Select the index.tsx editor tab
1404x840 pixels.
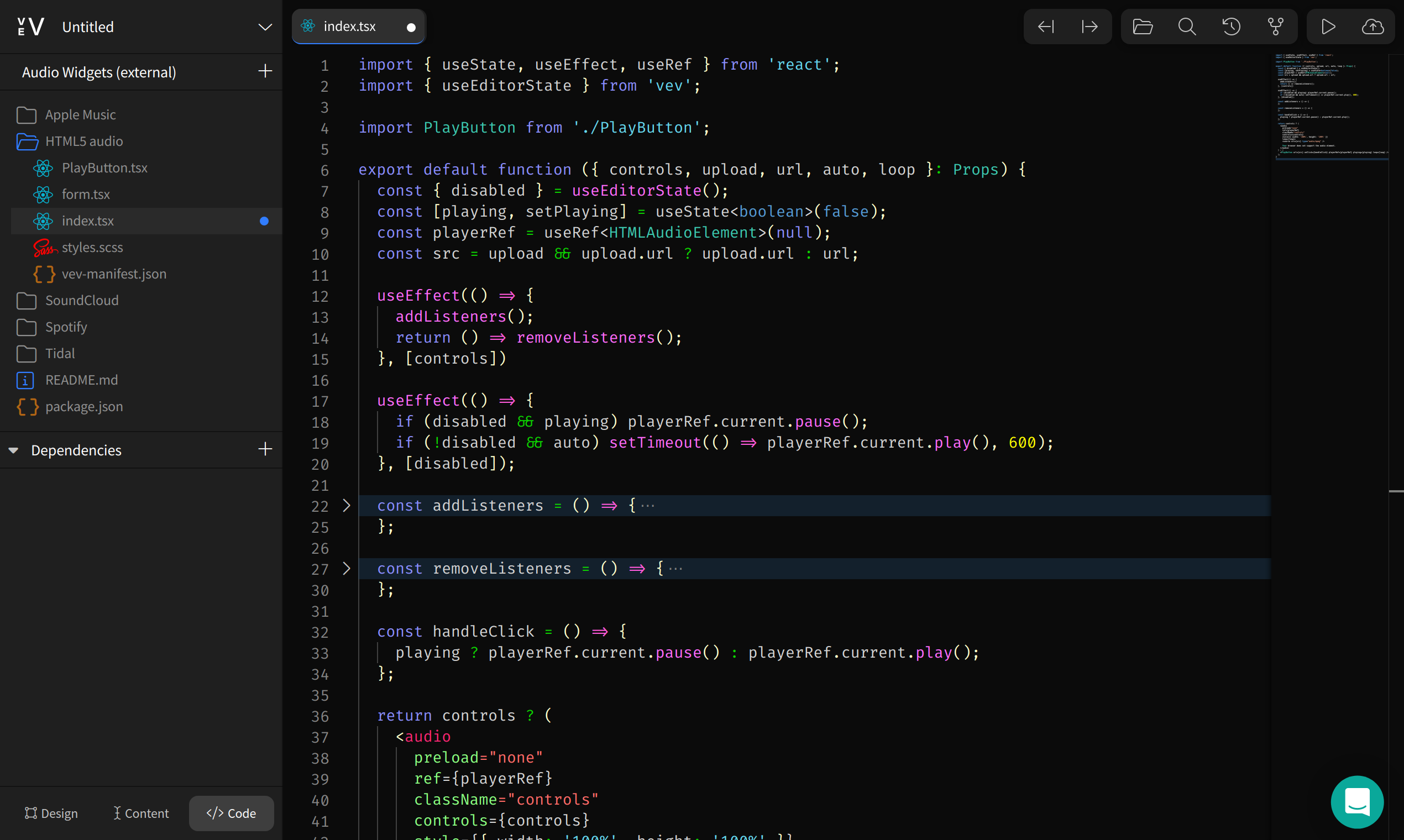coord(358,27)
